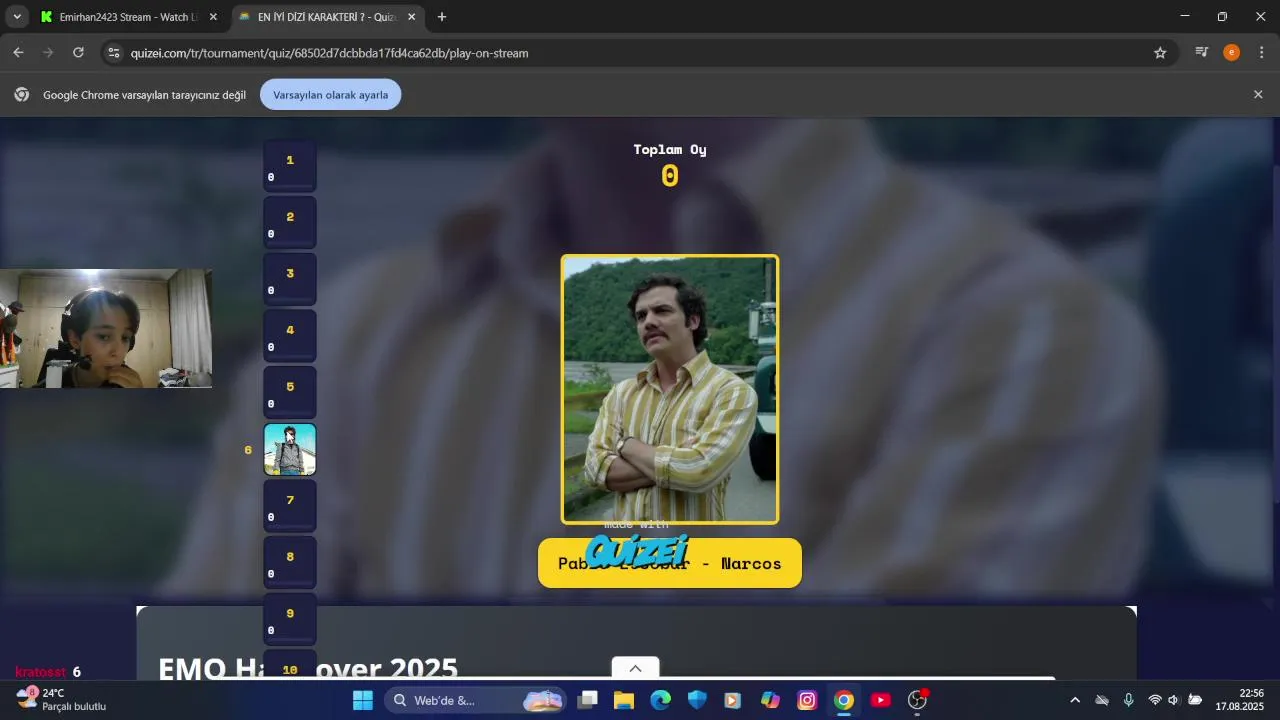Open the Wi-Fi network tray icon

click(x=1155, y=700)
